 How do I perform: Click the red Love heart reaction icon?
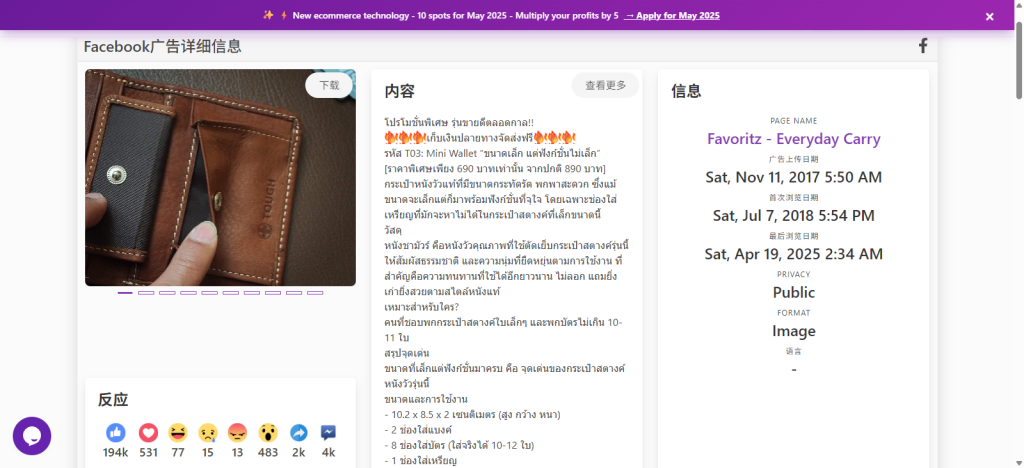(x=148, y=433)
